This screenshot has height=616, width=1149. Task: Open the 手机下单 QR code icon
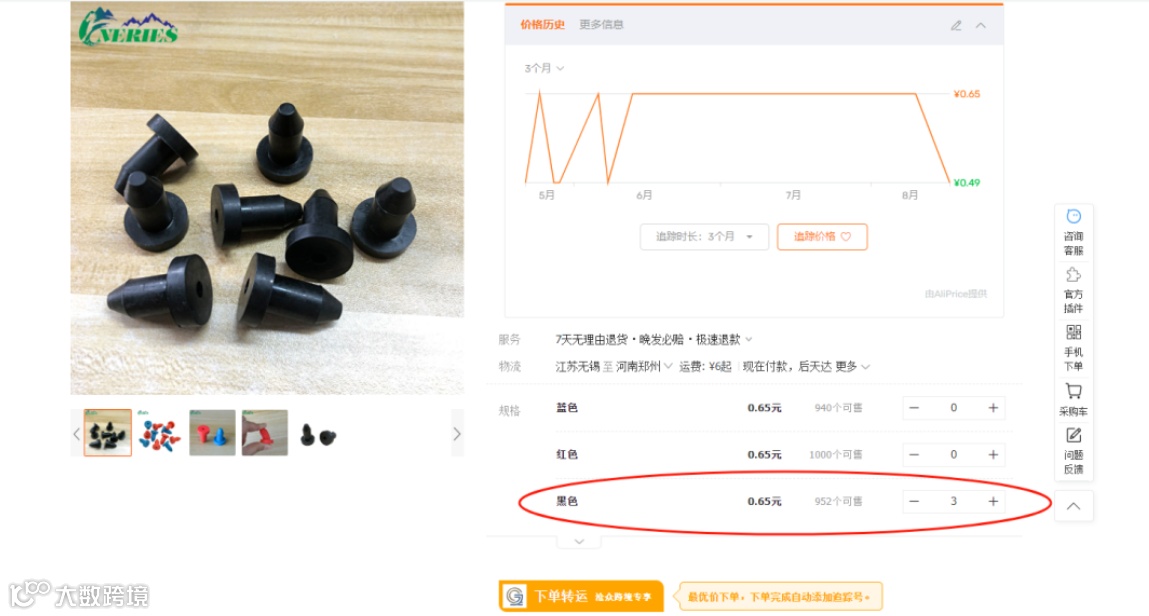[1074, 348]
